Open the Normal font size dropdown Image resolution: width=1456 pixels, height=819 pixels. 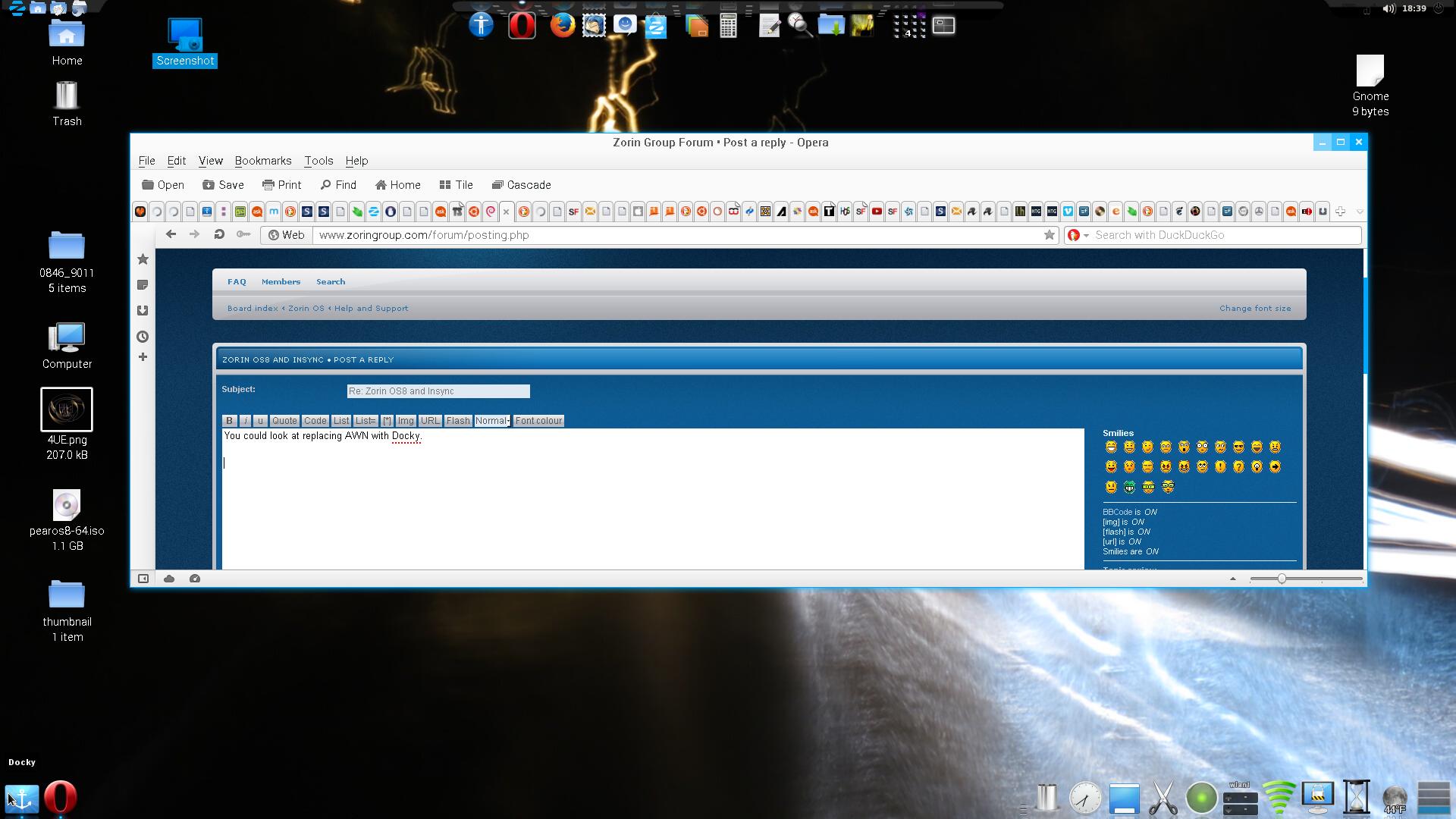(492, 421)
